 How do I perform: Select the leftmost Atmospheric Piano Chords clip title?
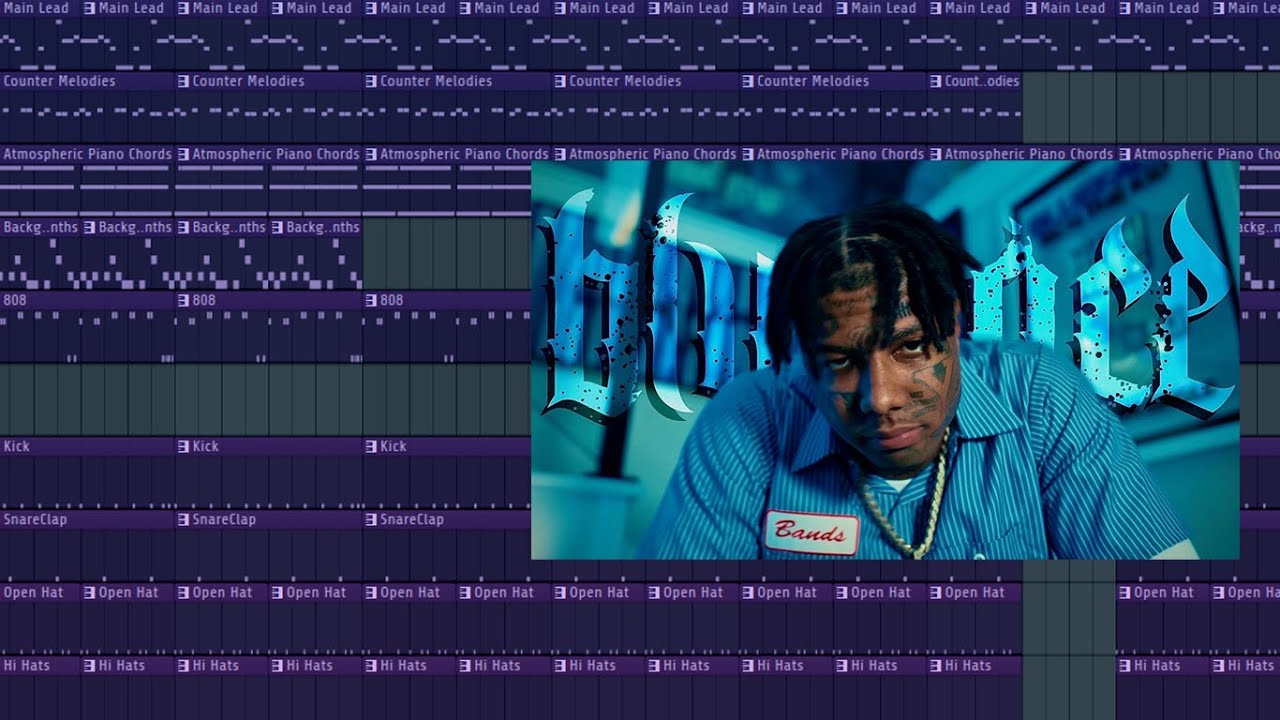tap(88, 154)
